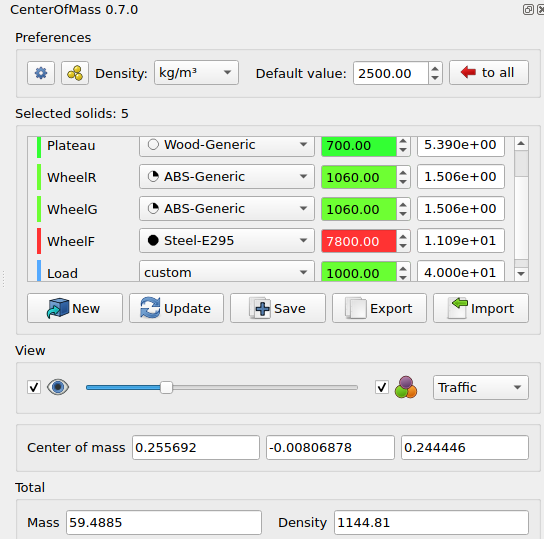Click the Import button
This screenshot has height=539, width=544.
point(481,308)
